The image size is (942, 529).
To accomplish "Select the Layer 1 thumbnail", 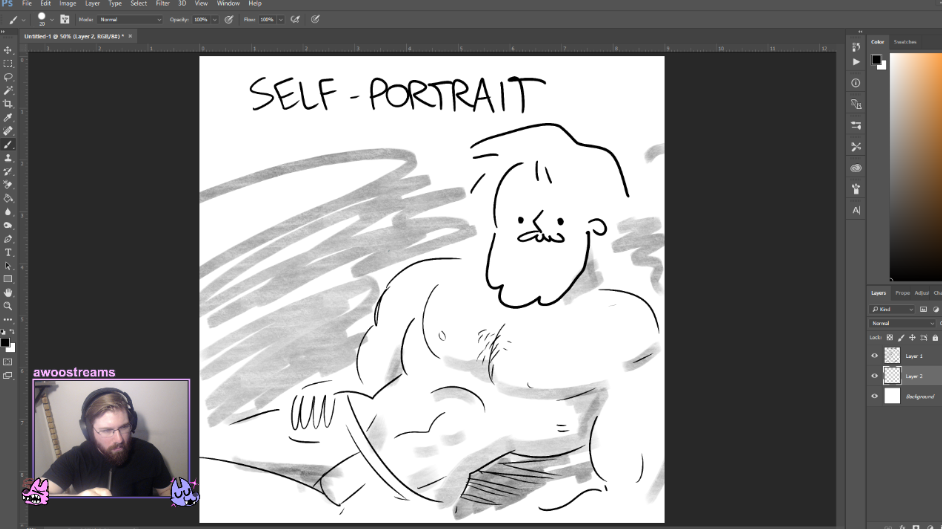I will pos(892,355).
